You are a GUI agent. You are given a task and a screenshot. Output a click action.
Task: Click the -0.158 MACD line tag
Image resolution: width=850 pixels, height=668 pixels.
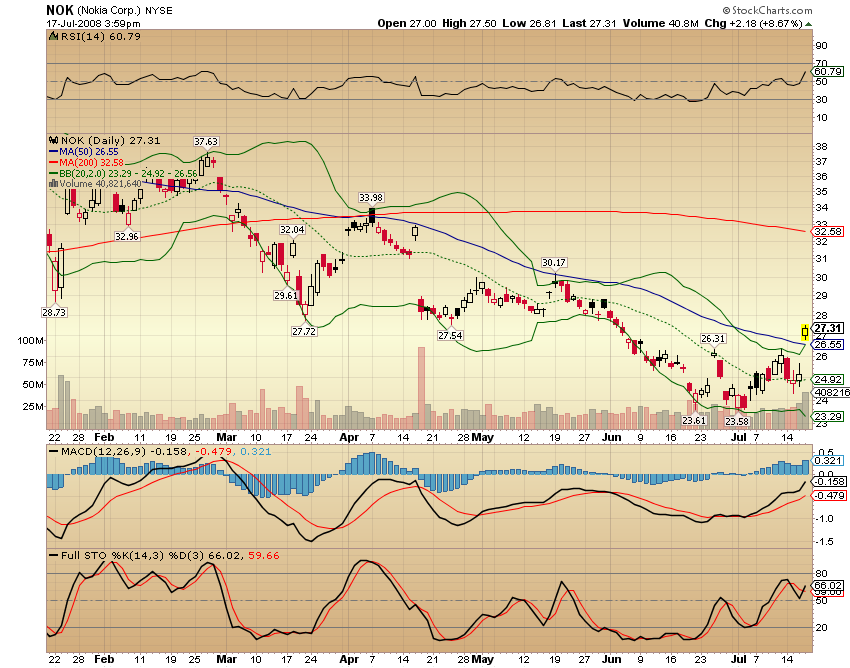[828, 481]
